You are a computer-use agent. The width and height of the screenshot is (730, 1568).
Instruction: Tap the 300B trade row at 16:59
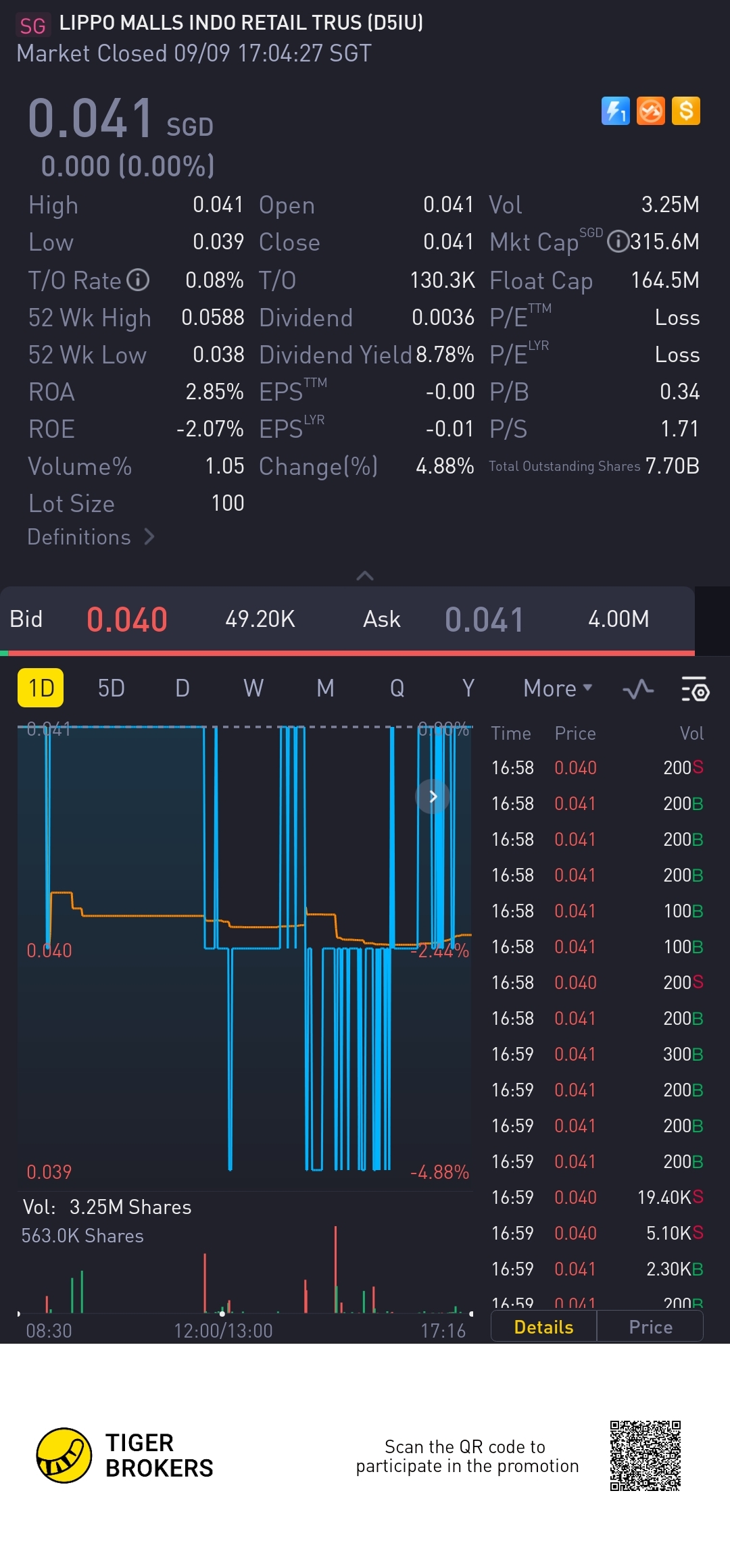tap(598, 1054)
